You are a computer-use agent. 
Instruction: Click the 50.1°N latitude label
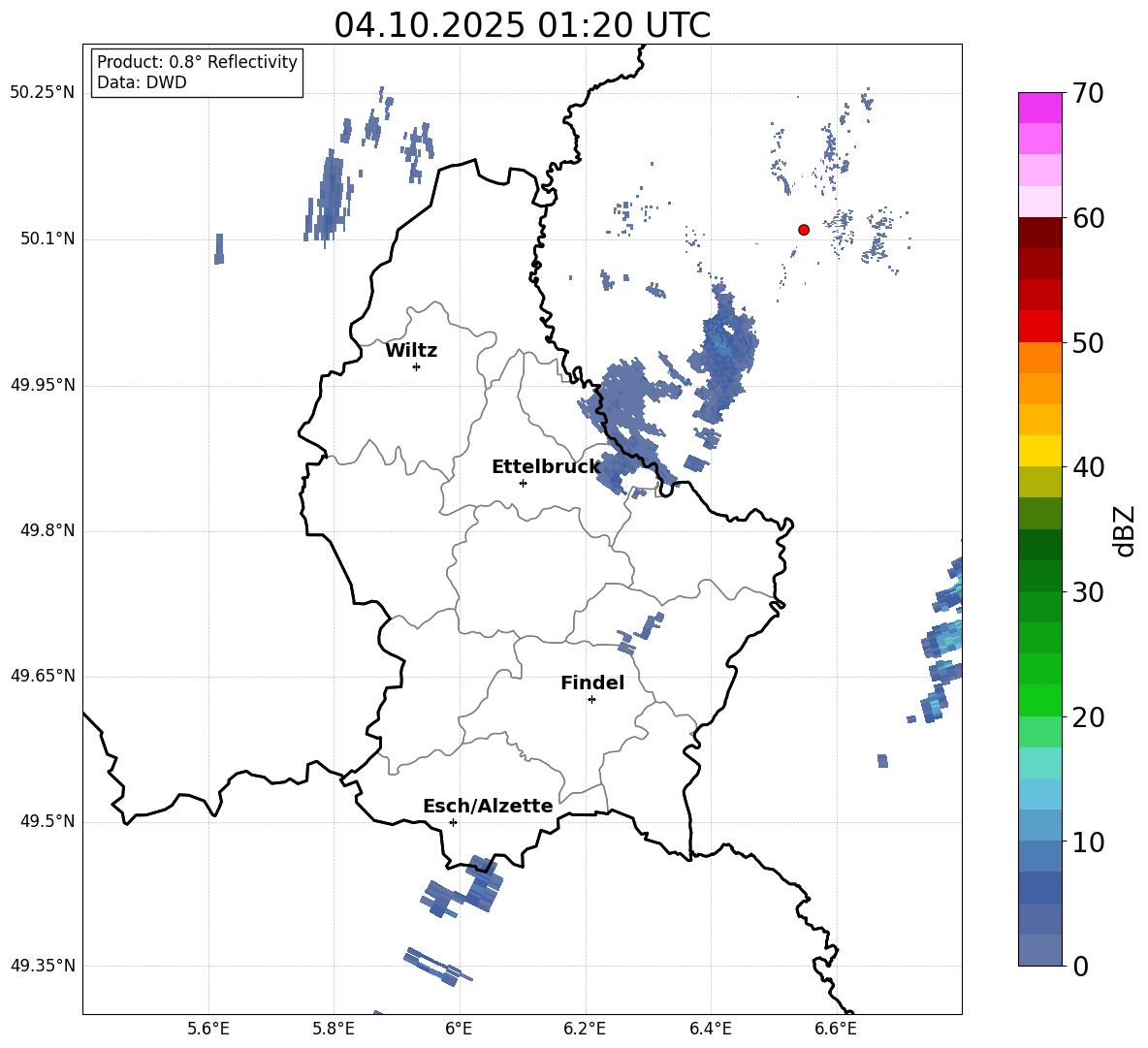(48, 239)
